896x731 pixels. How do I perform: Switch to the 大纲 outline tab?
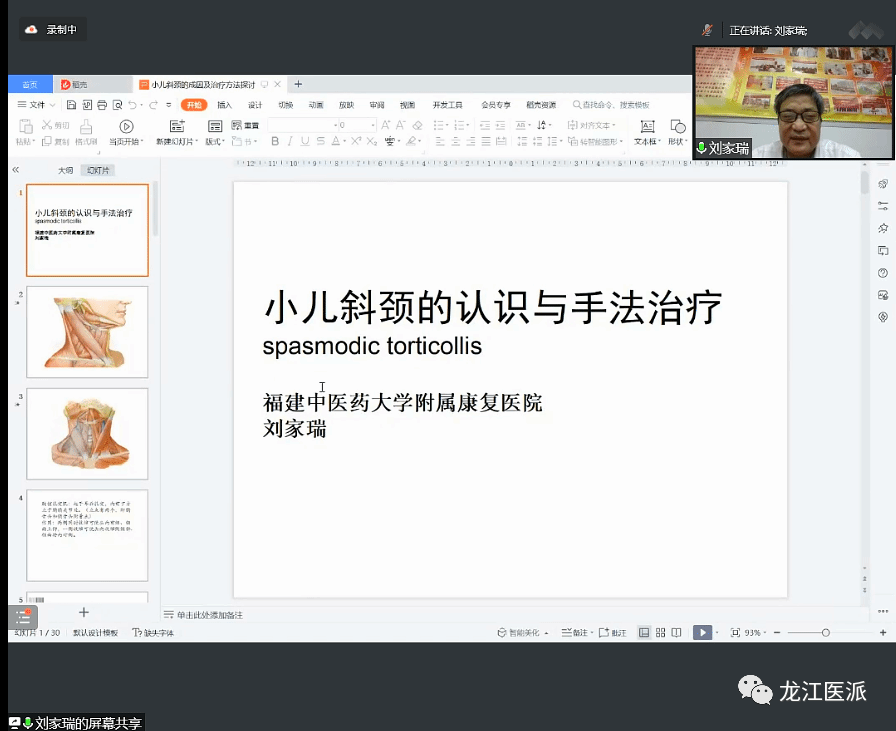65,171
